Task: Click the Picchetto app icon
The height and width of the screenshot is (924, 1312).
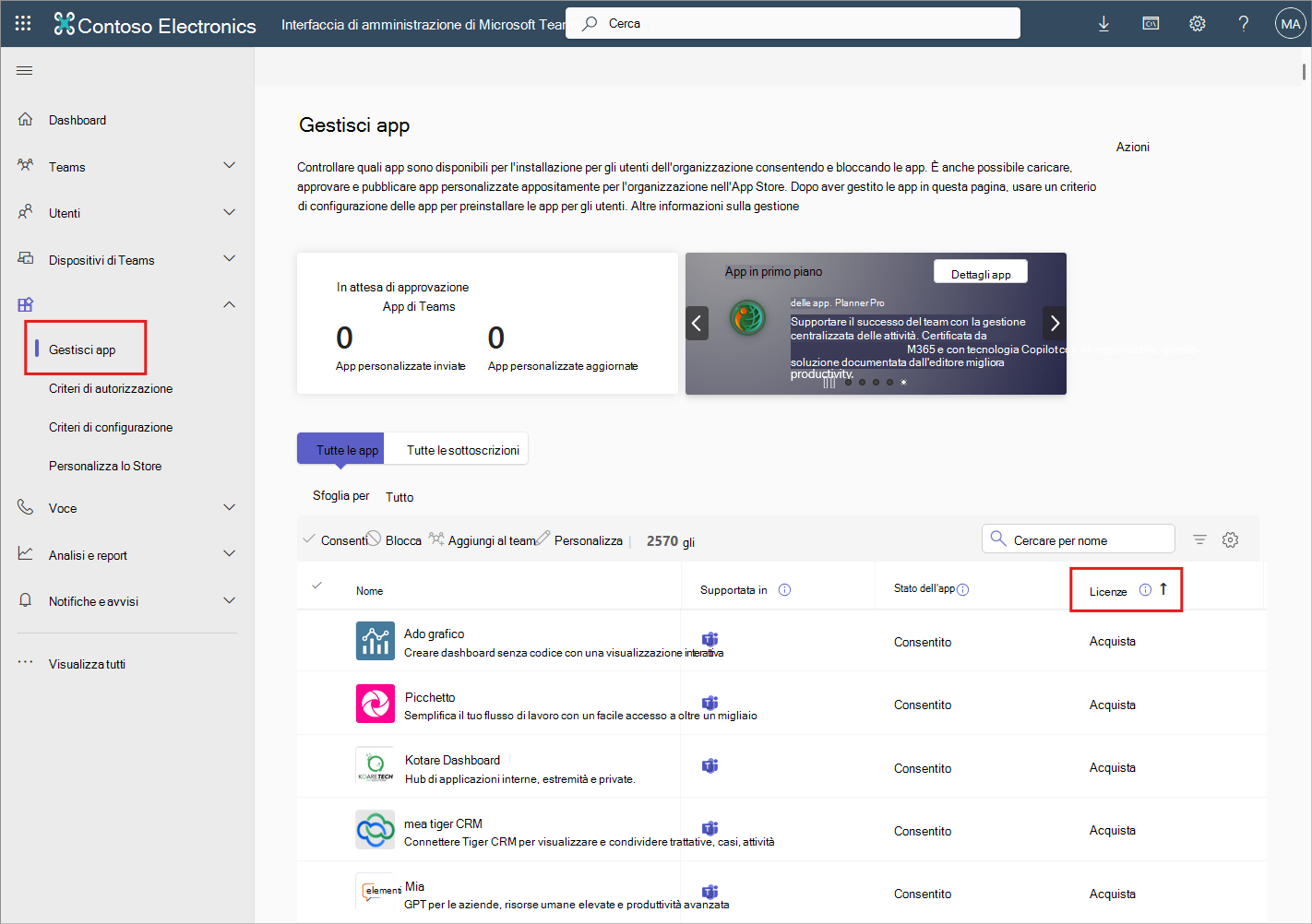Action: point(376,705)
